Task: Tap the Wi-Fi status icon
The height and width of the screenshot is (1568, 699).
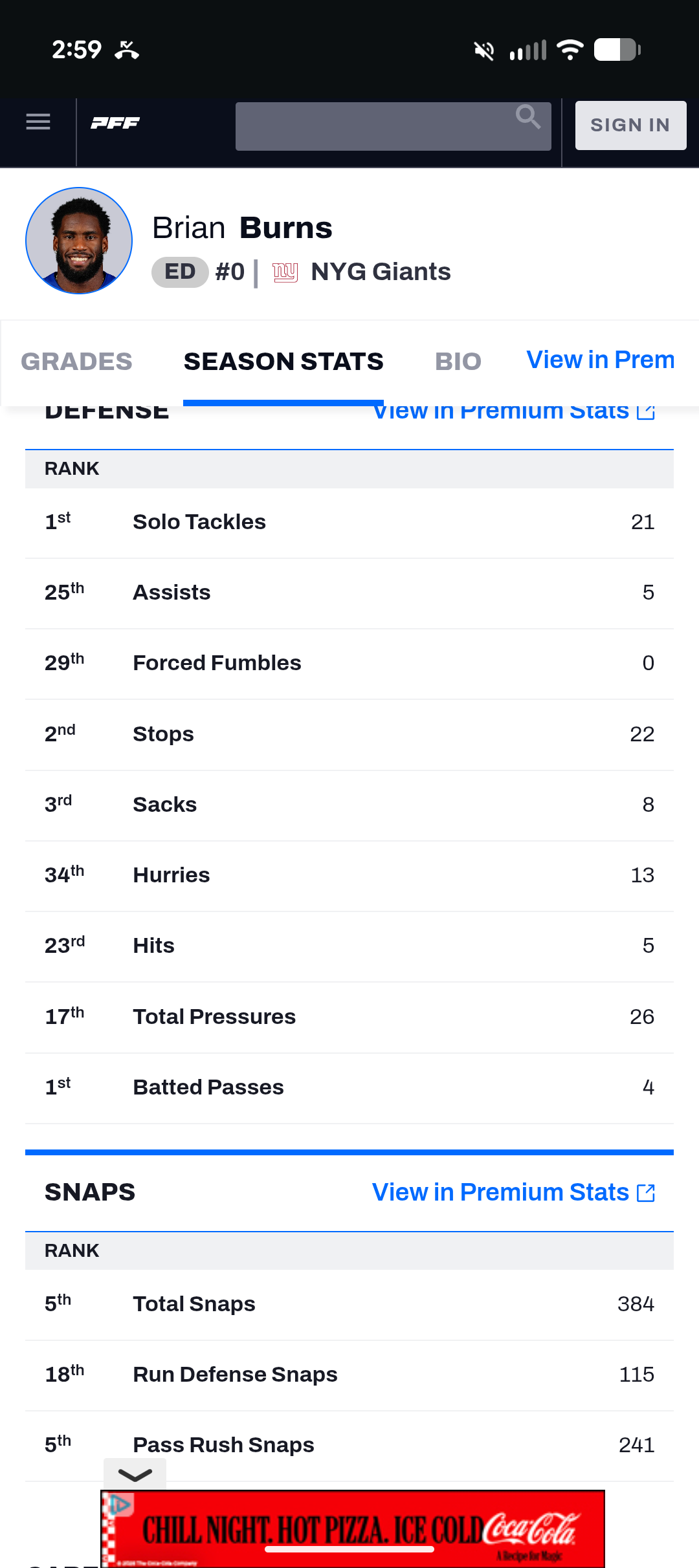Action: click(570, 50)
